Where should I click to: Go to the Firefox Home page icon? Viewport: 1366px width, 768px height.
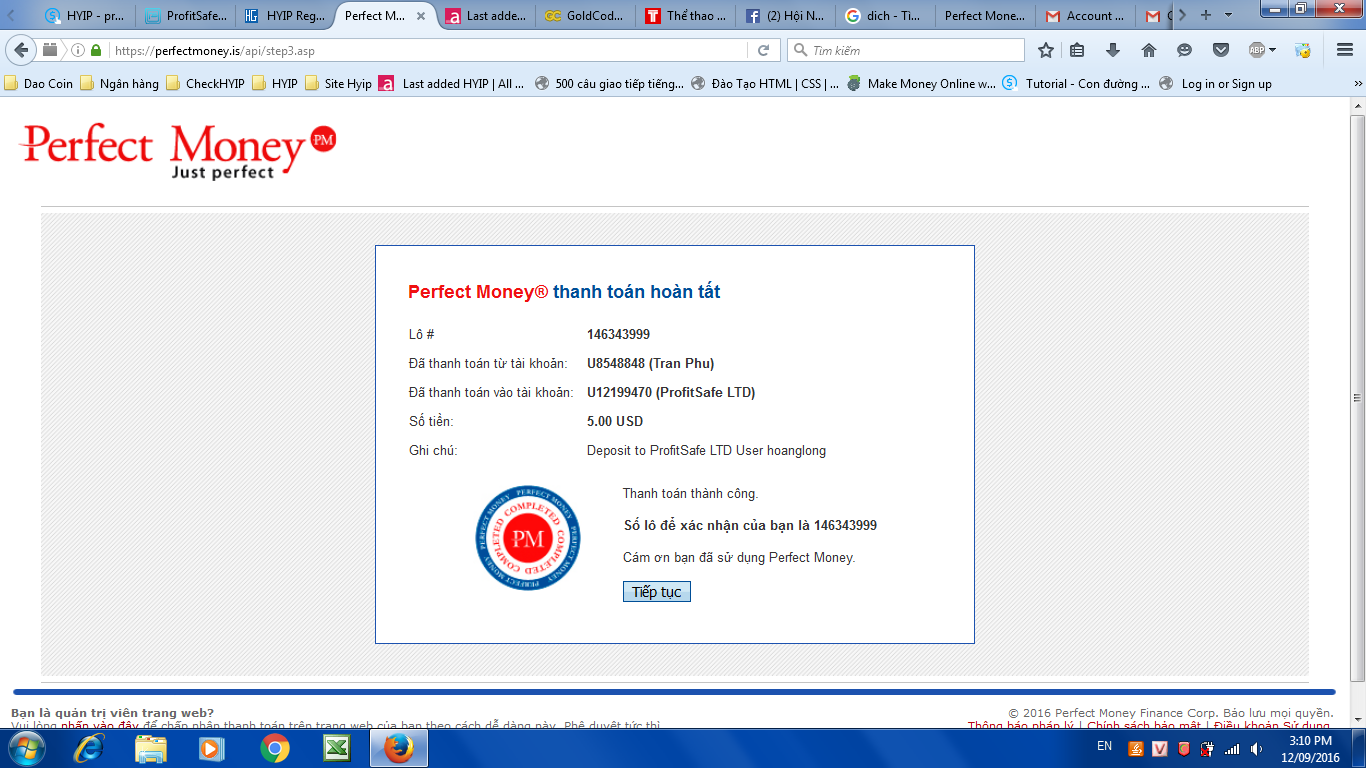click(x=1149, y=50)
